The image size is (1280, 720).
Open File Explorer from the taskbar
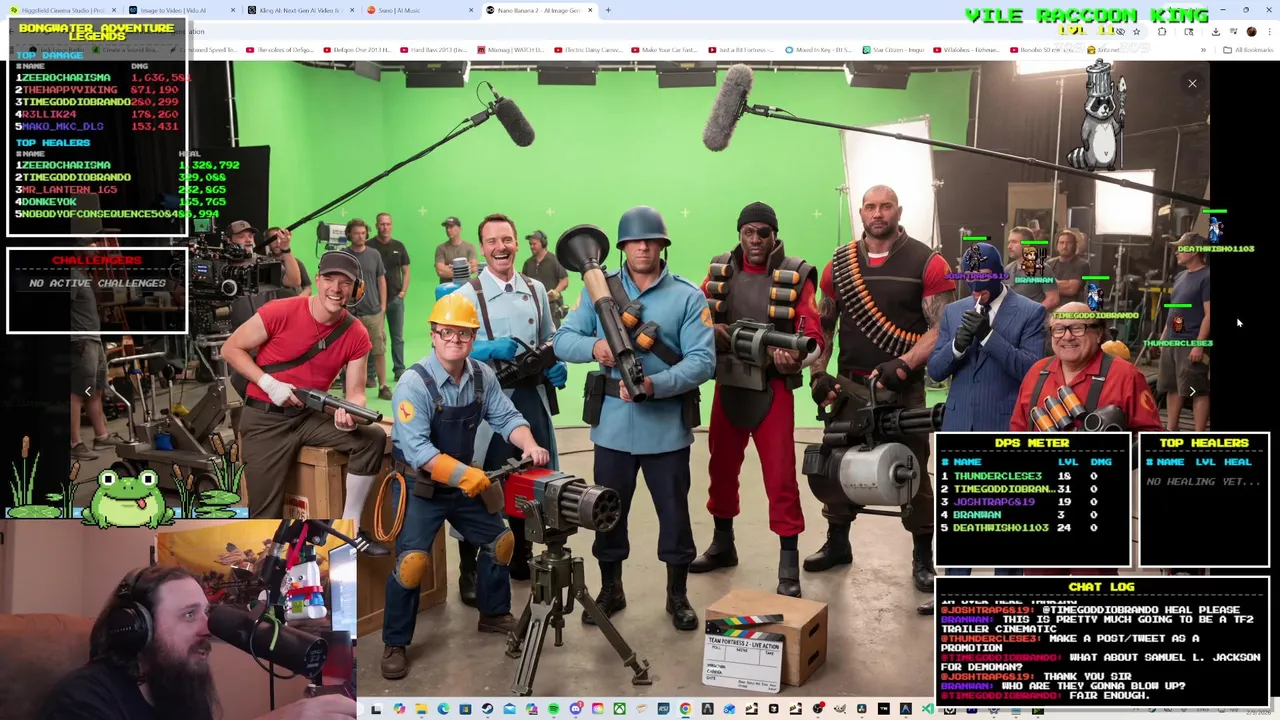click(421, 709)
